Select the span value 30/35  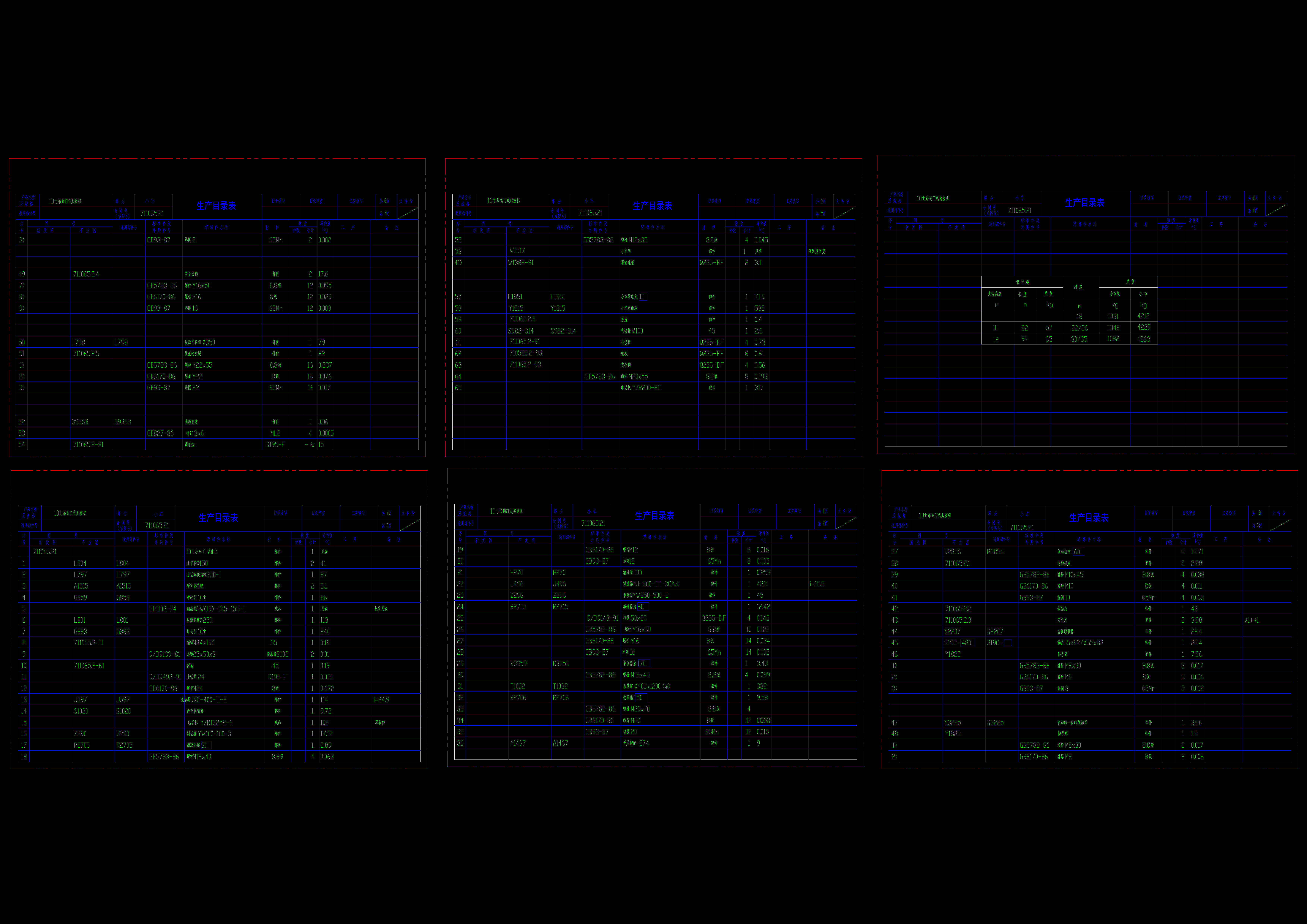click(x=1079, y=339)
